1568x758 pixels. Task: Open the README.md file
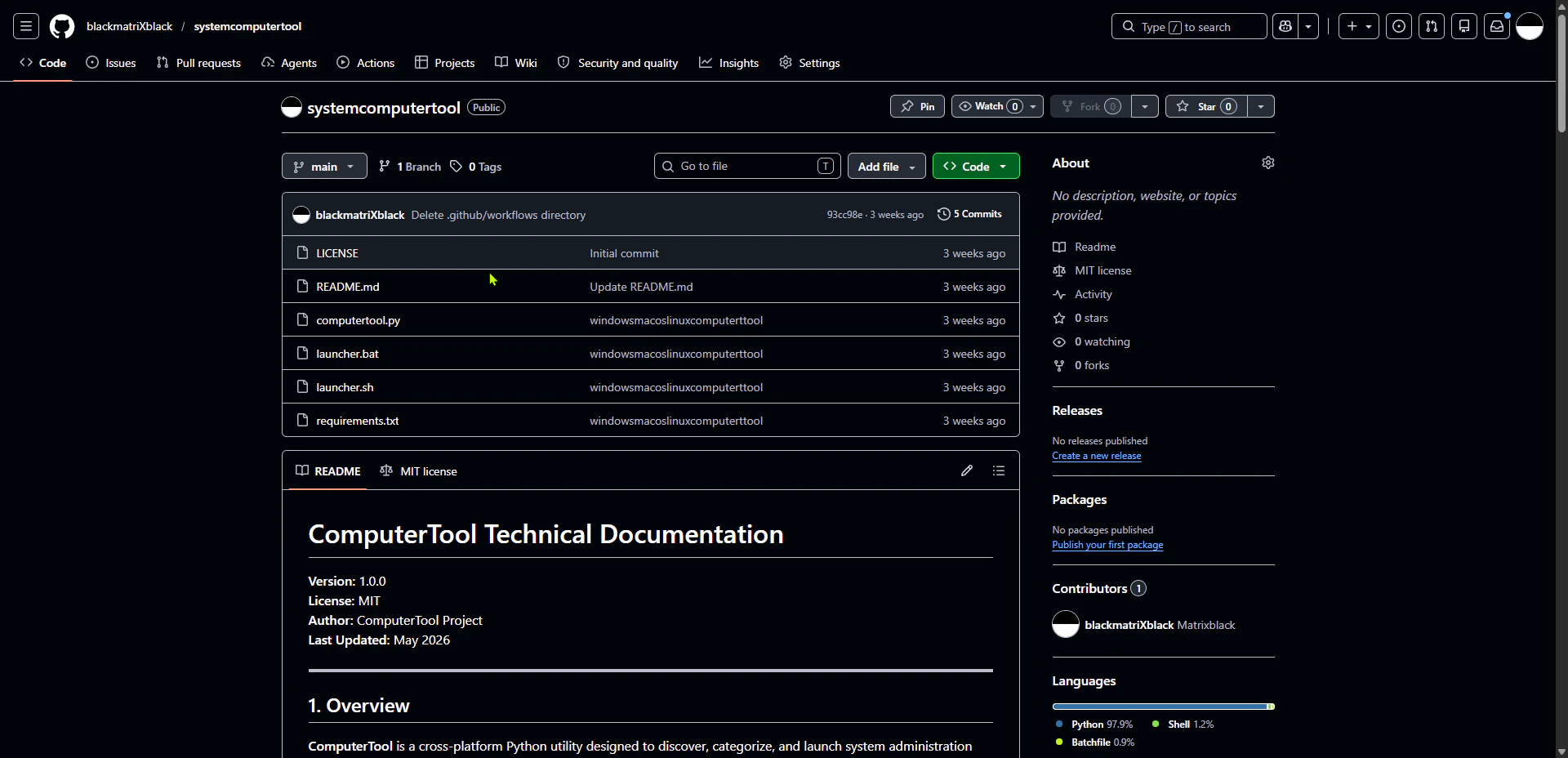(x=348, y=287)
